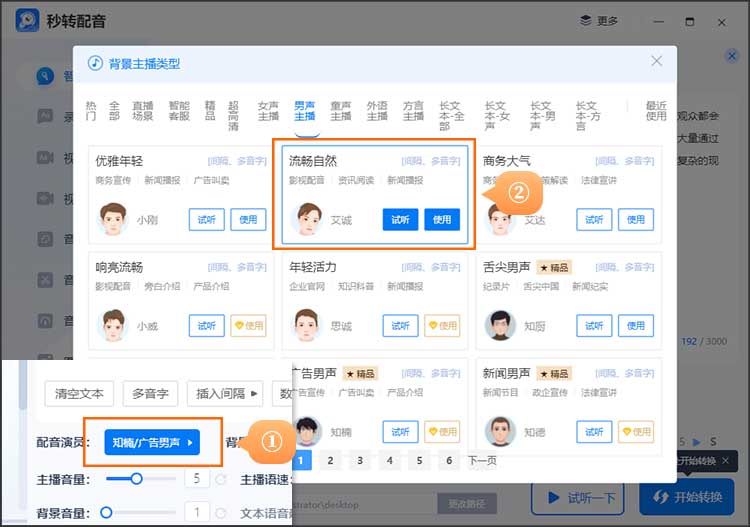Viewport: 750px width, 527px height.
Task: Reset 主播音量 with the circular arrow icon
Action: 221,479
